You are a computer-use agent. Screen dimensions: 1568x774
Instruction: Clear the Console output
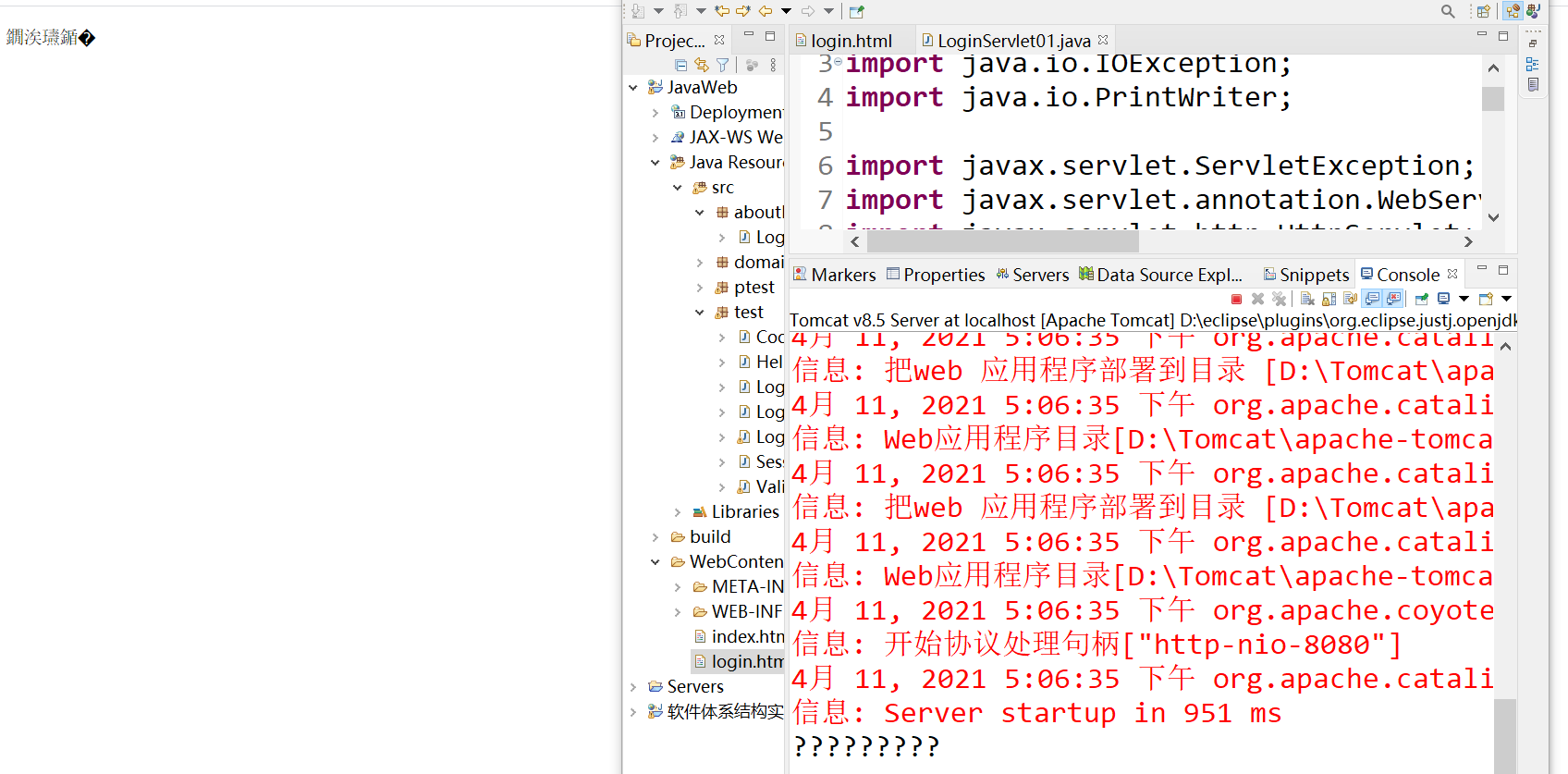pyautogui.click(x=1307, y=299)
